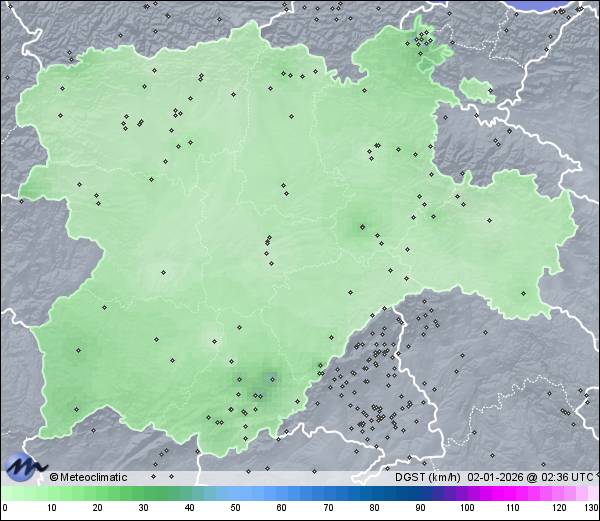Click the dark navy legend color near 80
Screen dimensions: 600x521
coord(374,493)
